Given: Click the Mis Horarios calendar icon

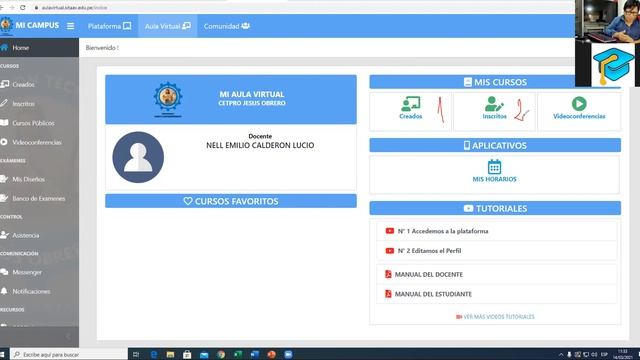Looking at the screenshot, I should 494,167.
